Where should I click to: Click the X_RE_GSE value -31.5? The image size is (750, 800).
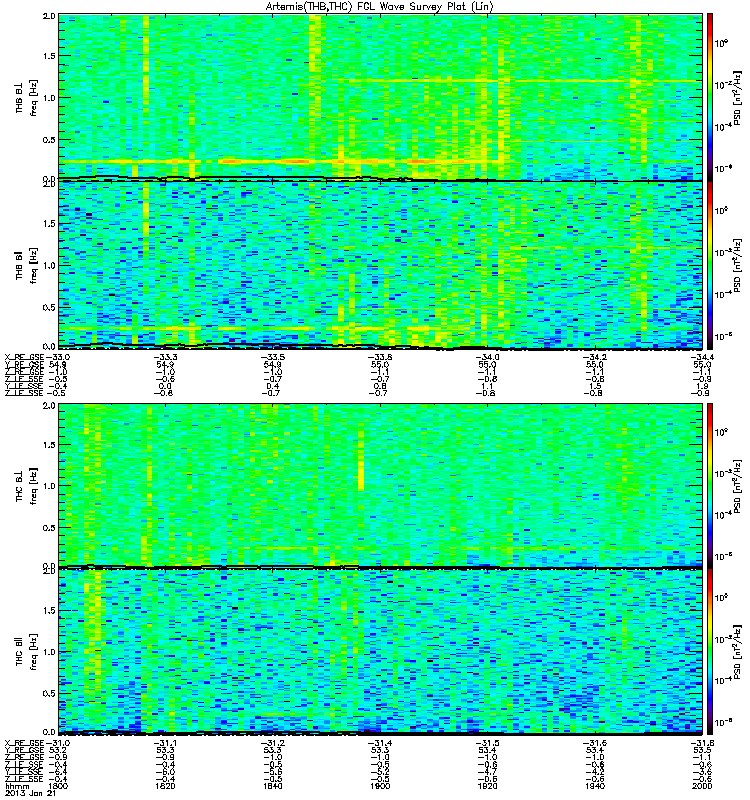coord(487,743)
